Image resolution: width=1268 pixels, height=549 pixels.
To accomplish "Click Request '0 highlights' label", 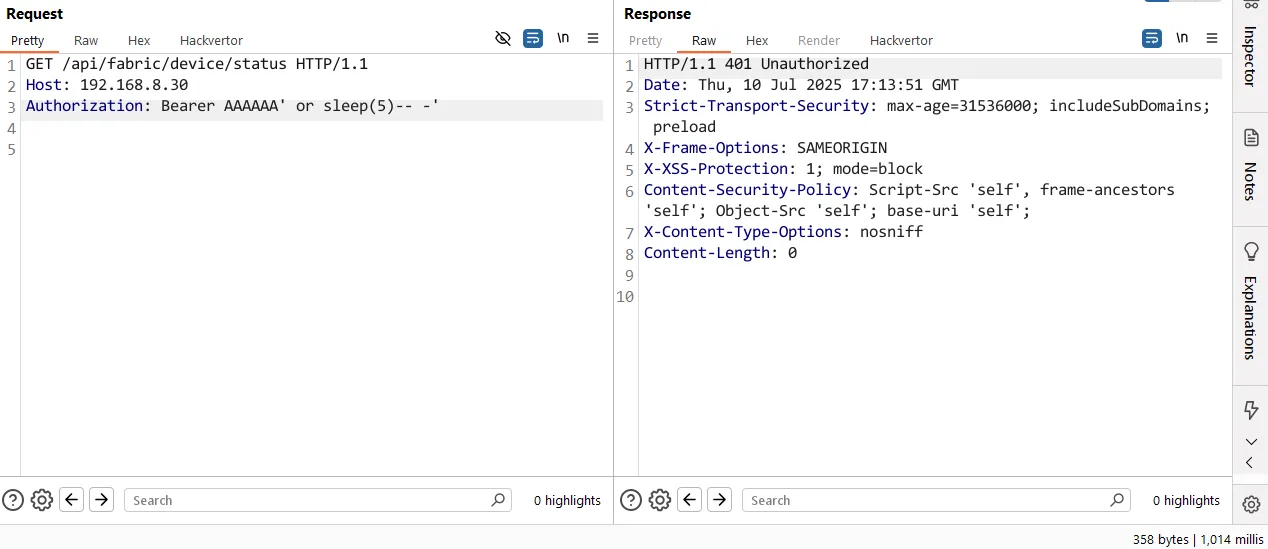I will [x=567, y=500].
